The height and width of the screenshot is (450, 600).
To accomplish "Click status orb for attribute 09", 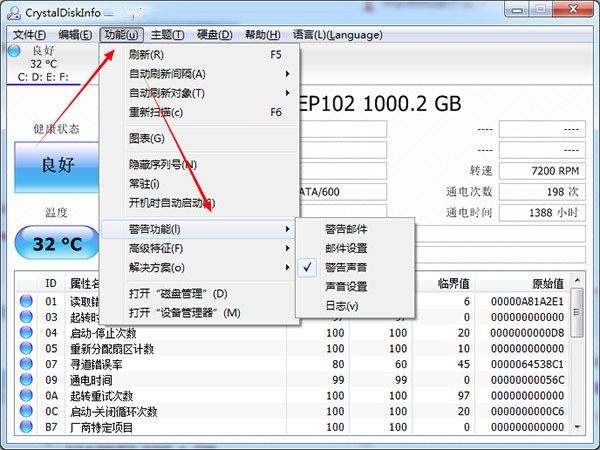I will 26,380.
